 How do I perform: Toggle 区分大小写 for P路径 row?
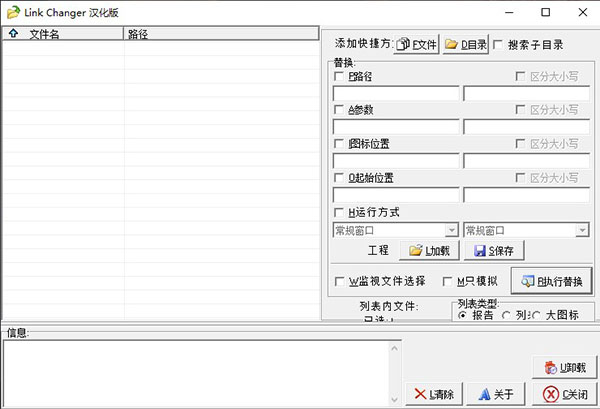tap(520, 76)
